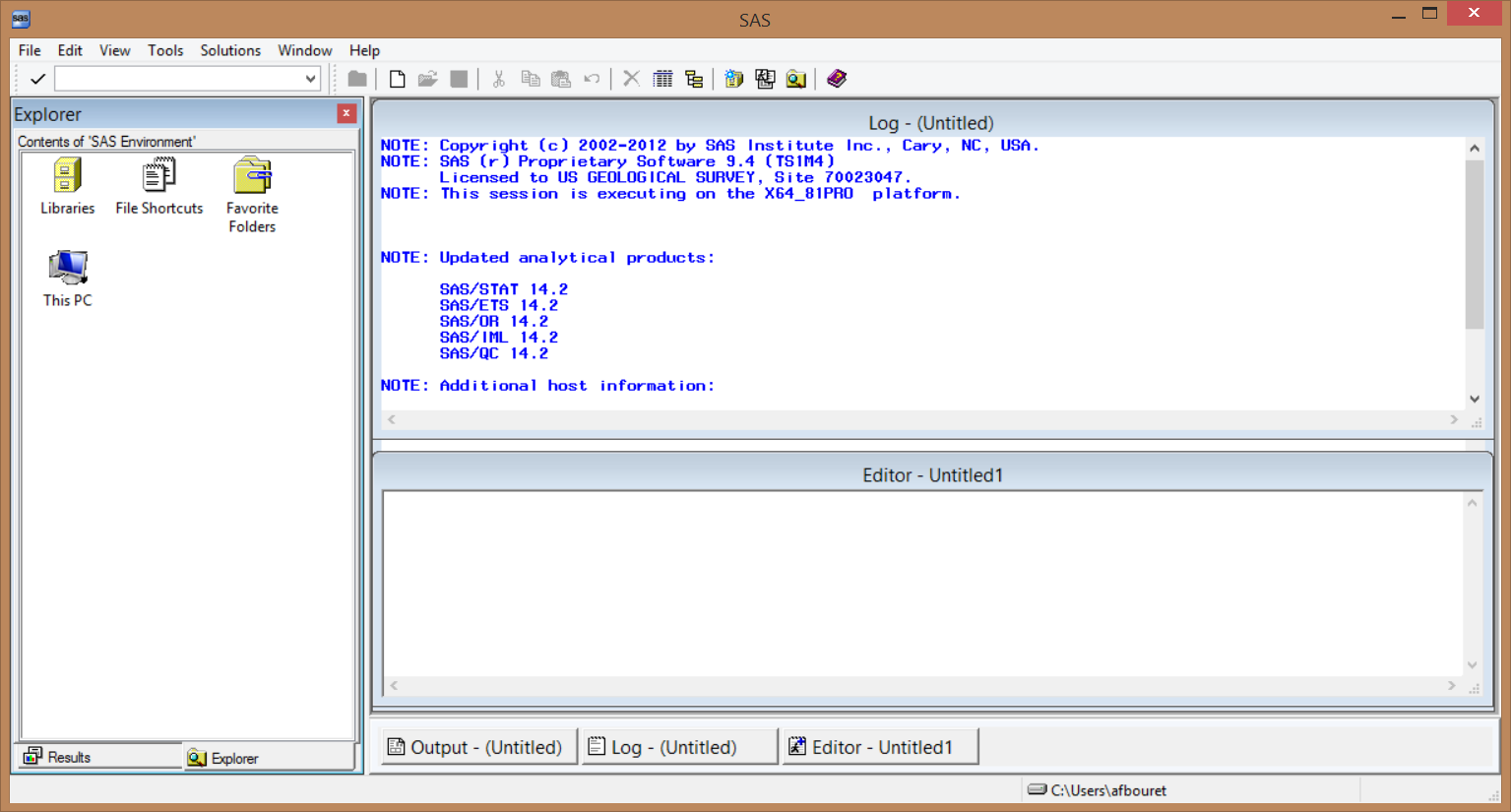The image size is (1511, 812).
Task: Activate the Output - (Untitled) window button
Action: point(478,747)
